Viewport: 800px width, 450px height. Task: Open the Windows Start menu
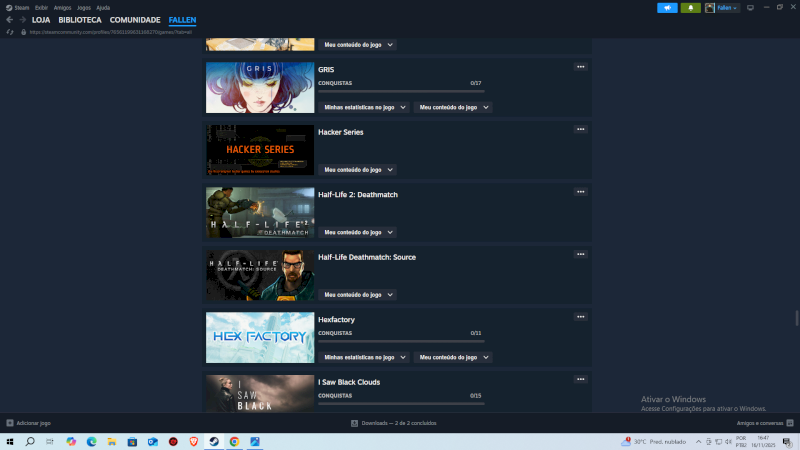pyautogui.click(x=10, y=441)
